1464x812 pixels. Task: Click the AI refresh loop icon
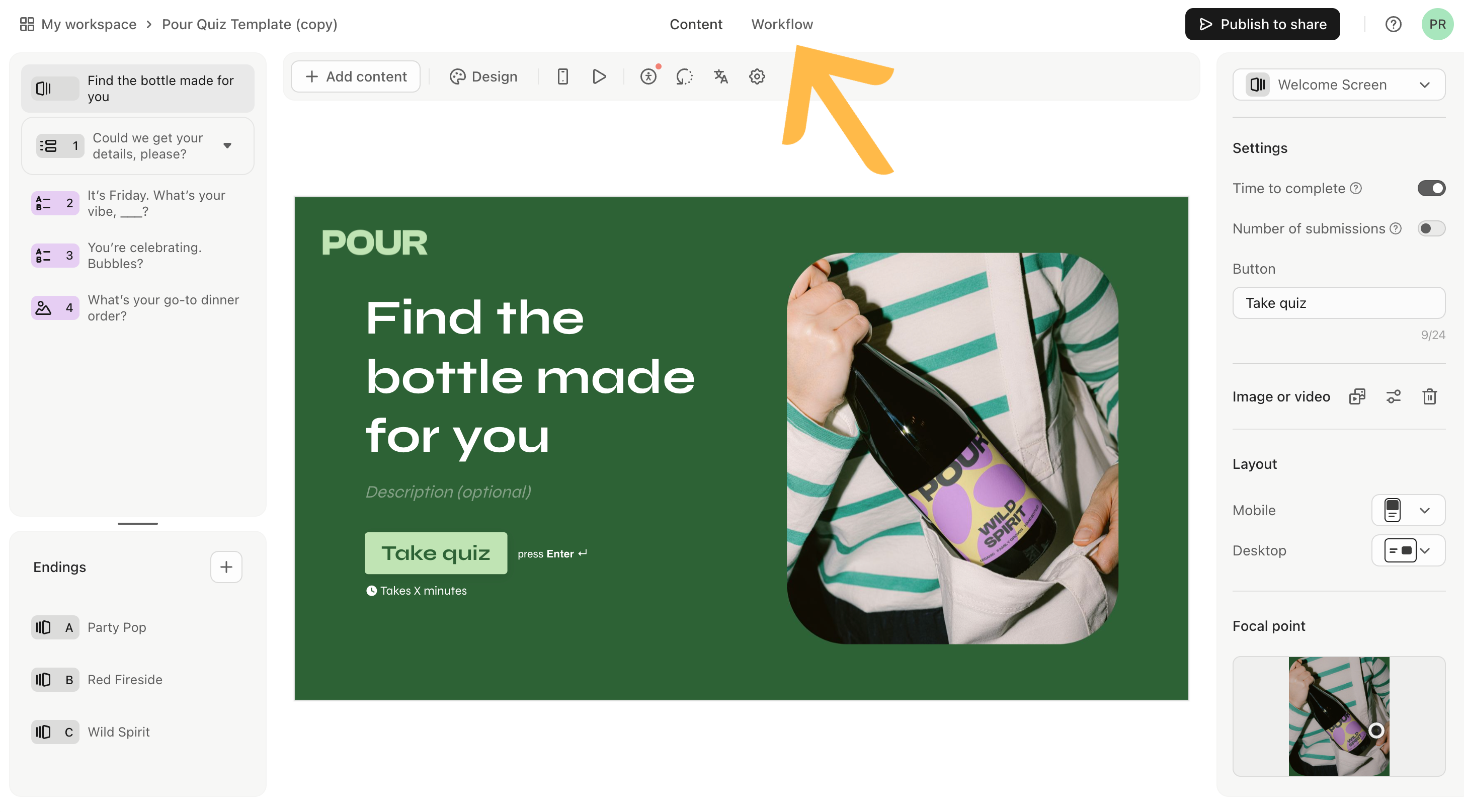(x=684, y=76)
